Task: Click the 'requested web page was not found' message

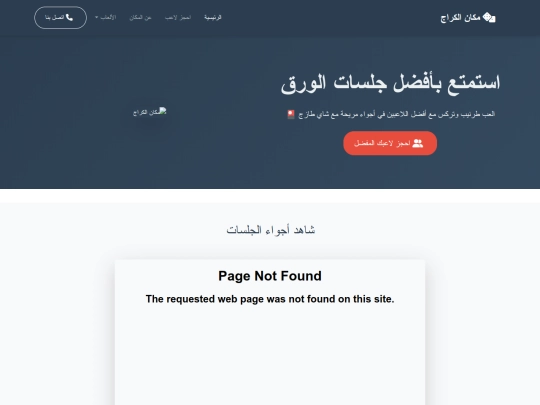Action: 270,299
